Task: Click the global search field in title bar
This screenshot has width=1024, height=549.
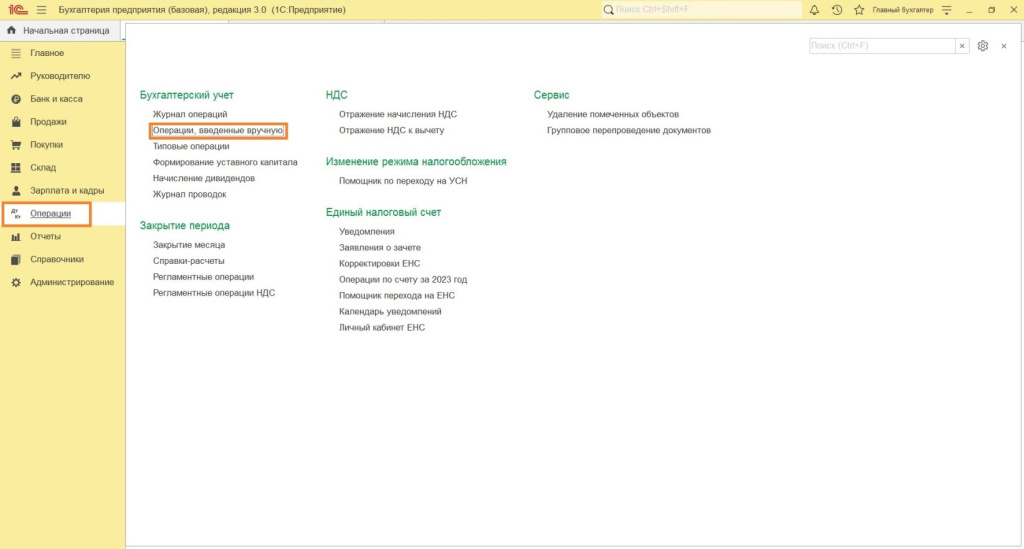Action: (702, 10)
